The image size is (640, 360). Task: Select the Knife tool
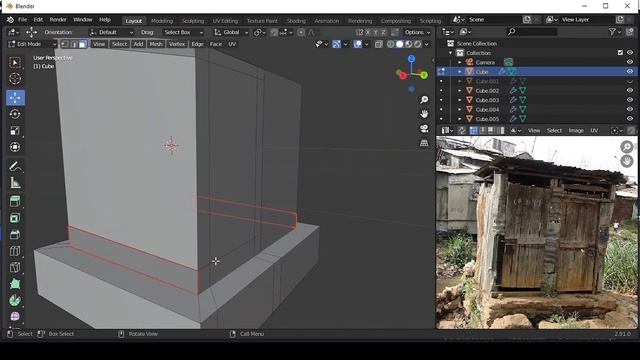pos(15,267)
